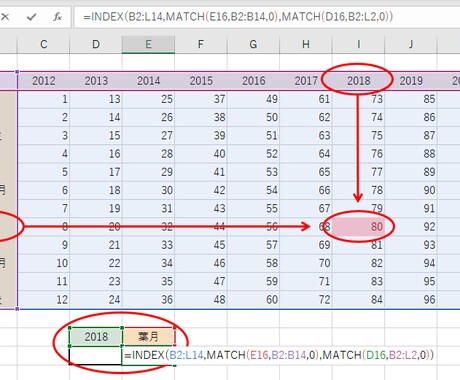460x380 pixels.
Task: Select the cell containing 49
Action: [x=253, y=99]
